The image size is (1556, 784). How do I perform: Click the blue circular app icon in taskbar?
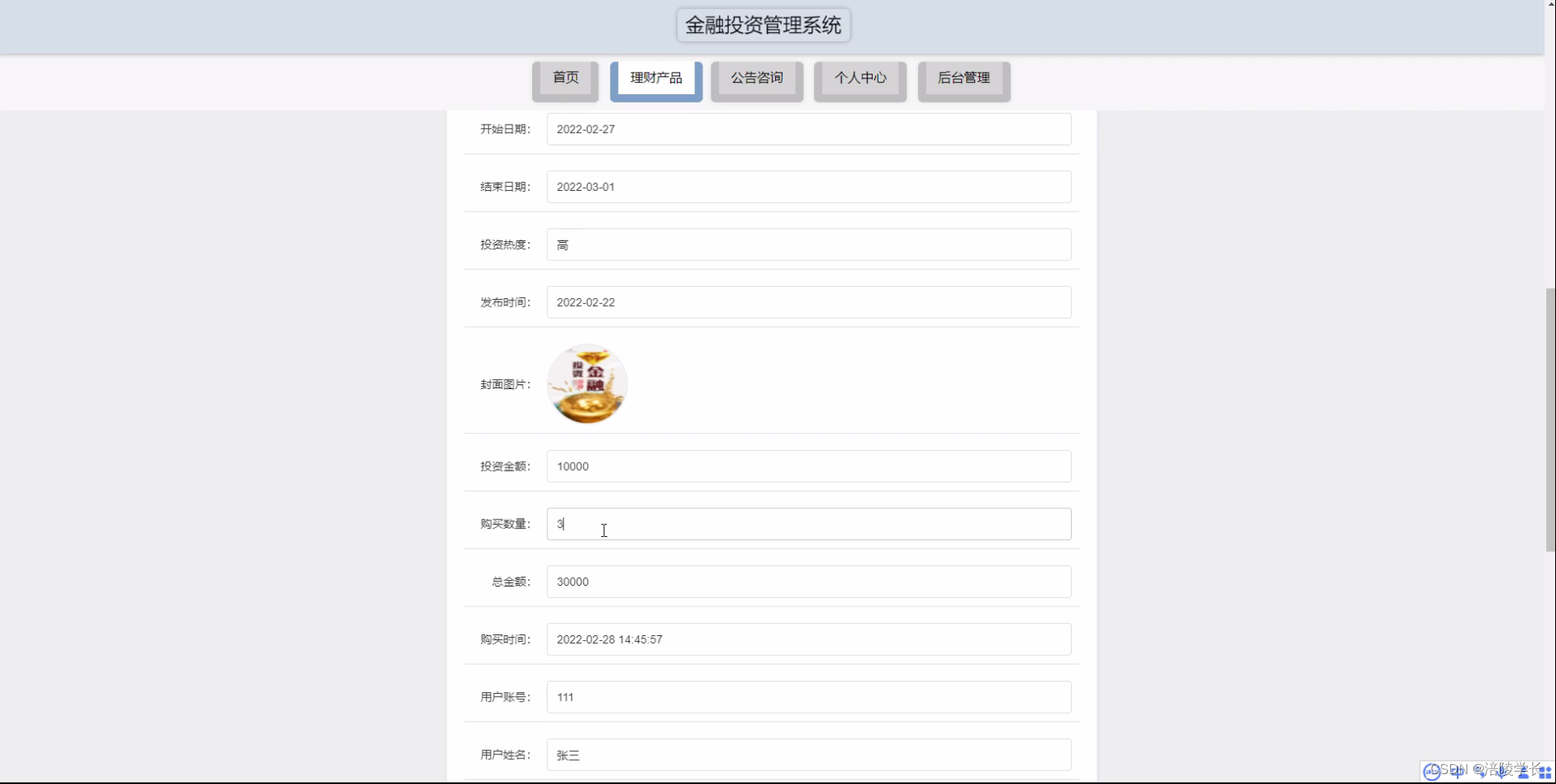(1432, 772)
